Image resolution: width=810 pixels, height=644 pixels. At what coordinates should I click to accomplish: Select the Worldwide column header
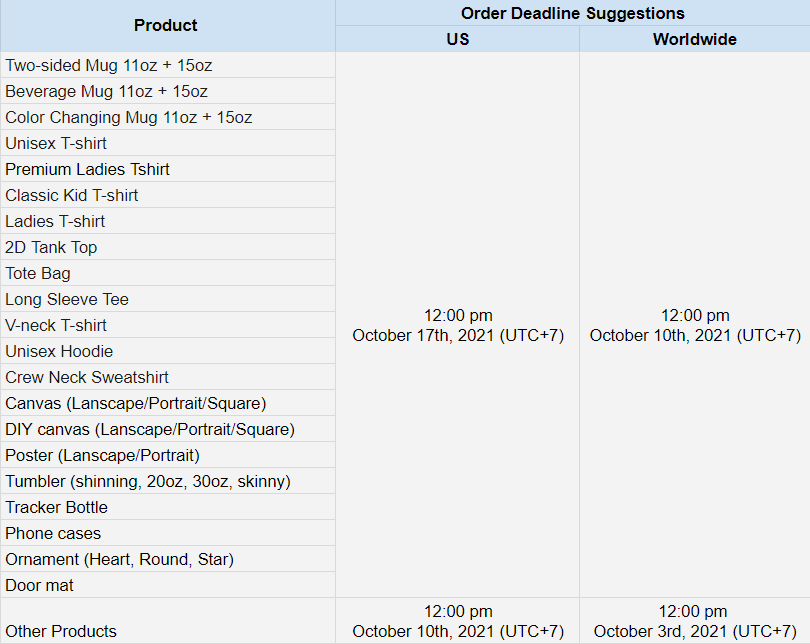tap(694, 39)
